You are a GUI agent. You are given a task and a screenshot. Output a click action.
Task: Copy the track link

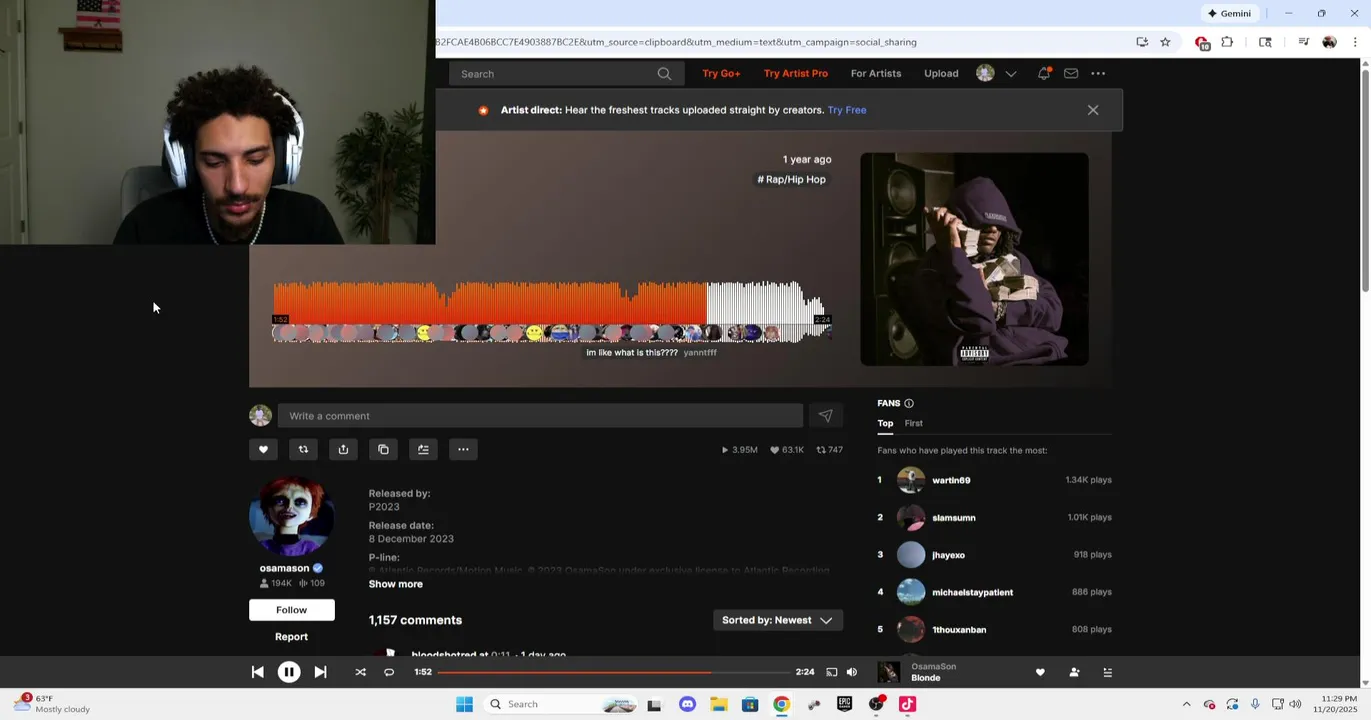coord(383,449)
